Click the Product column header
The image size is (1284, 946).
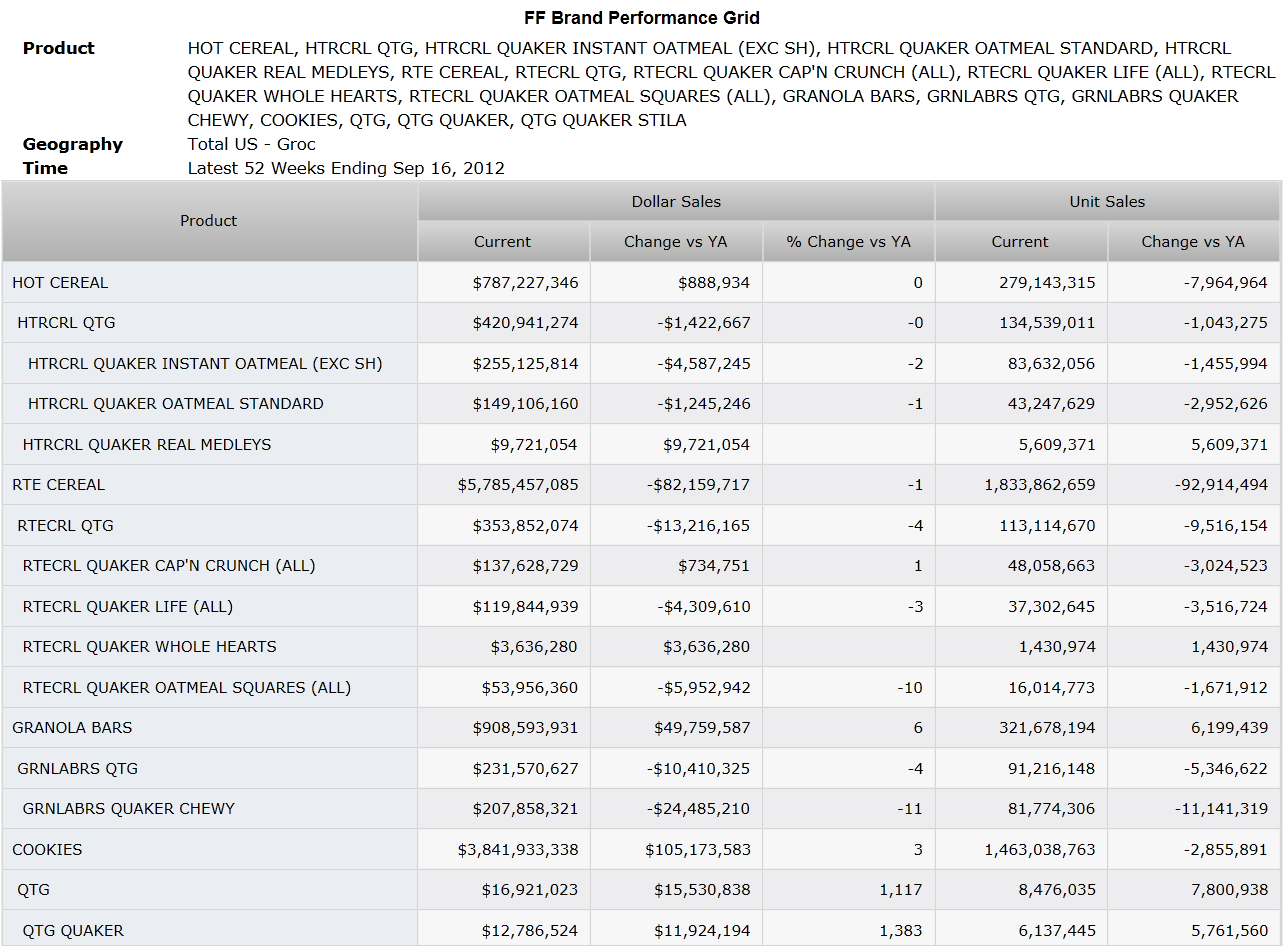point(209,221)
